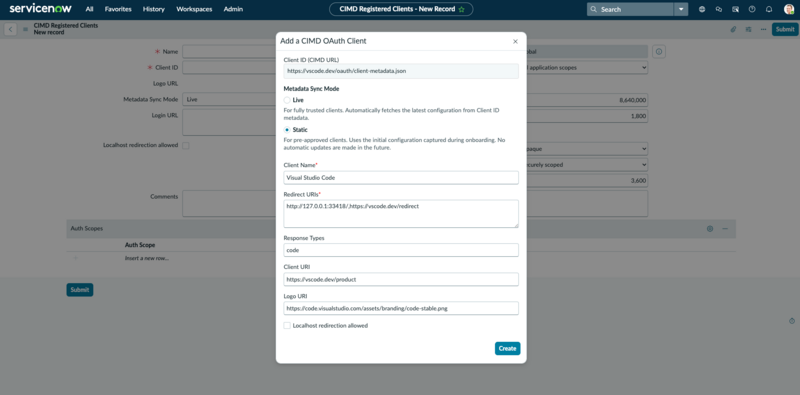Click the Auth Scopes section title
This screenshot has width=800, height=395.
point(87,229)
